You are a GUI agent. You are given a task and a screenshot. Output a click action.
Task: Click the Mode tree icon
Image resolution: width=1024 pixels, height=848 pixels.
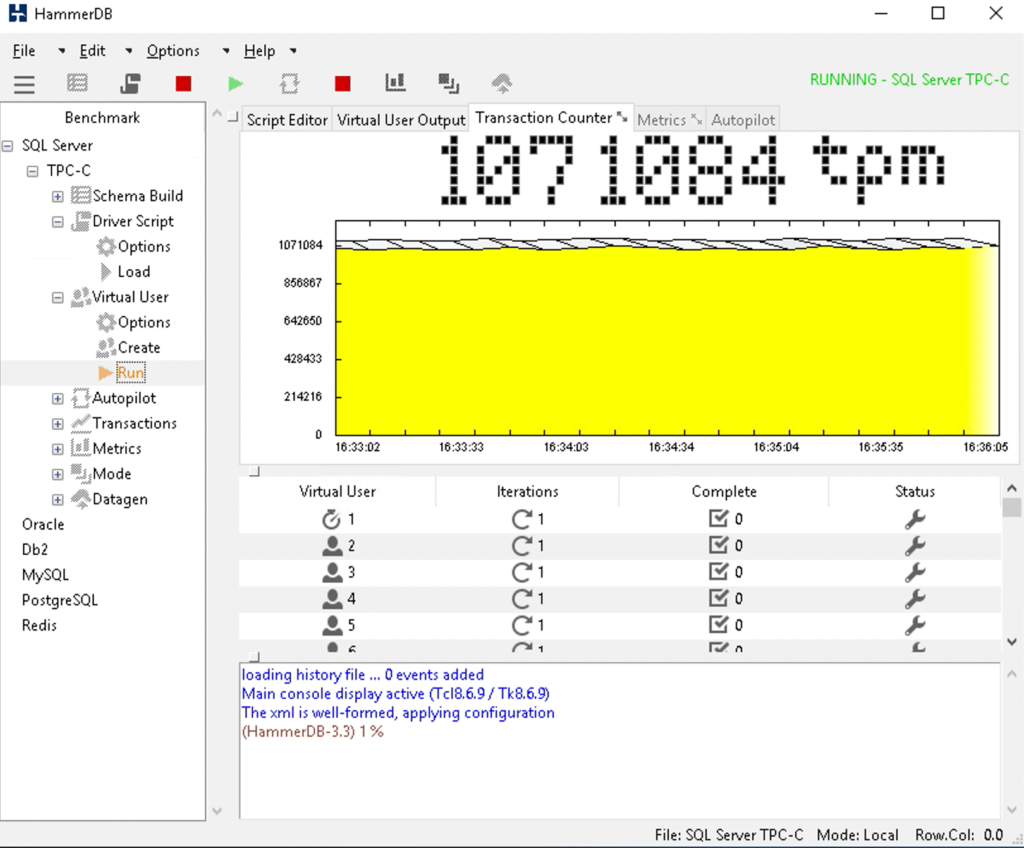pos(80,473)
